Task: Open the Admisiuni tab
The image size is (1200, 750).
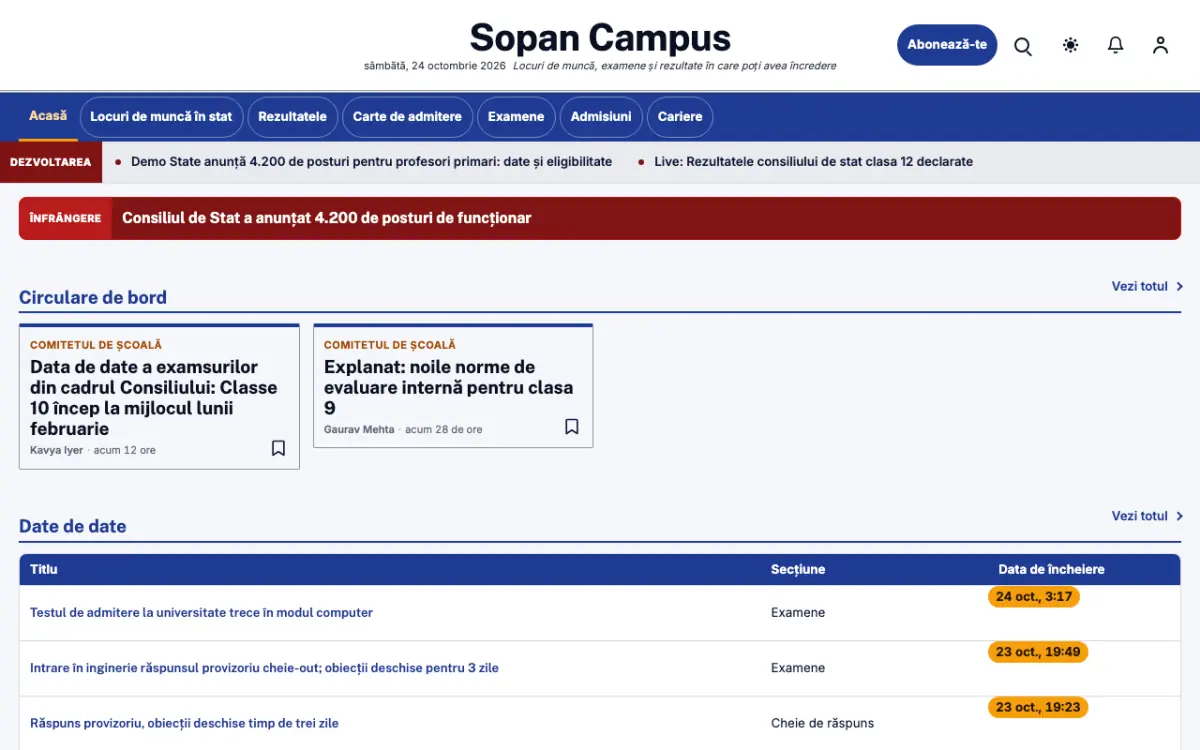Action: coord(601,117)
